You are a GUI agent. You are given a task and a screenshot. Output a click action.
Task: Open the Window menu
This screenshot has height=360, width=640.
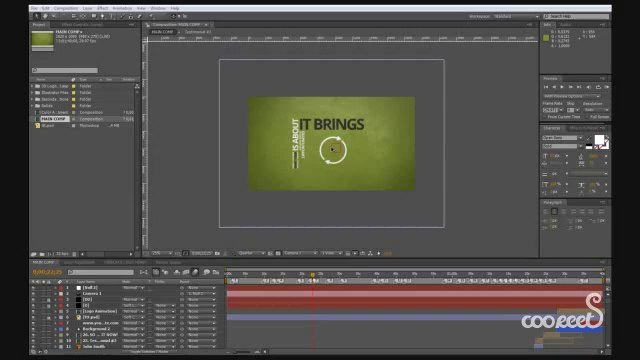click(x=158, y=8)
